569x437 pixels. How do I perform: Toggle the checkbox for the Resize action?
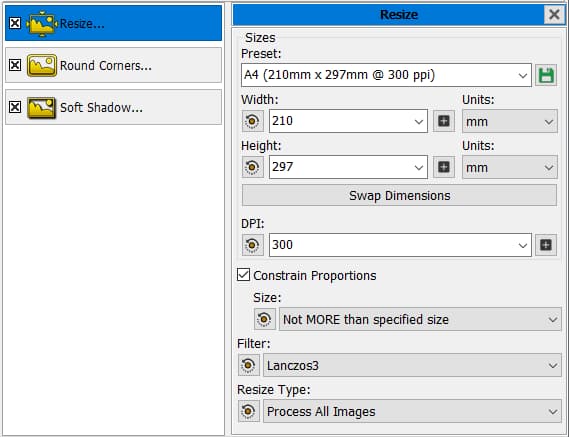pos(15,23)
